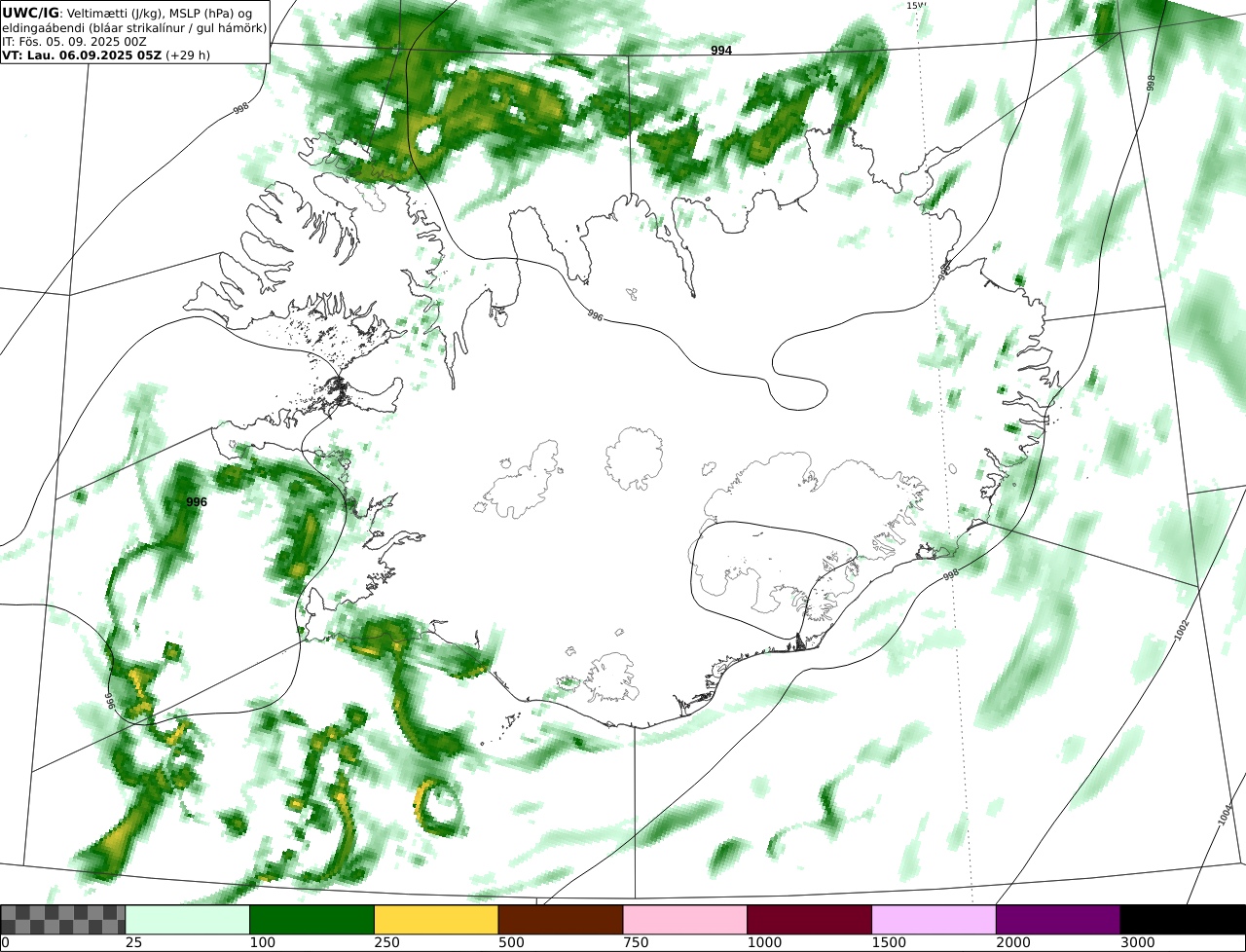Select the "1004" isobar label

point(1227,815)
